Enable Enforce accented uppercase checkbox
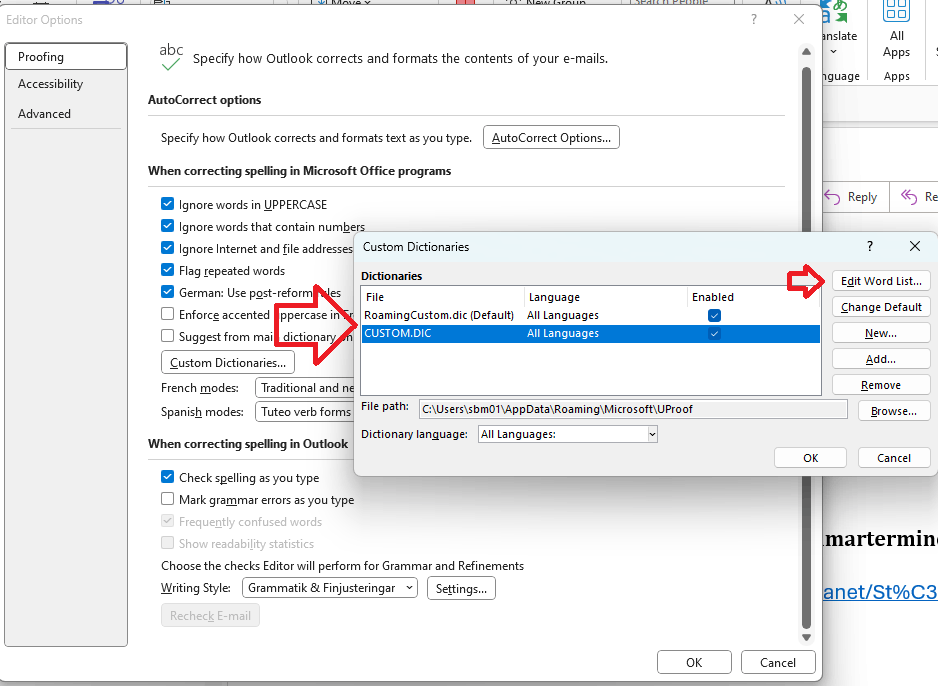The height and width of the screenshot is (686, 938). [x=168, y=314]
